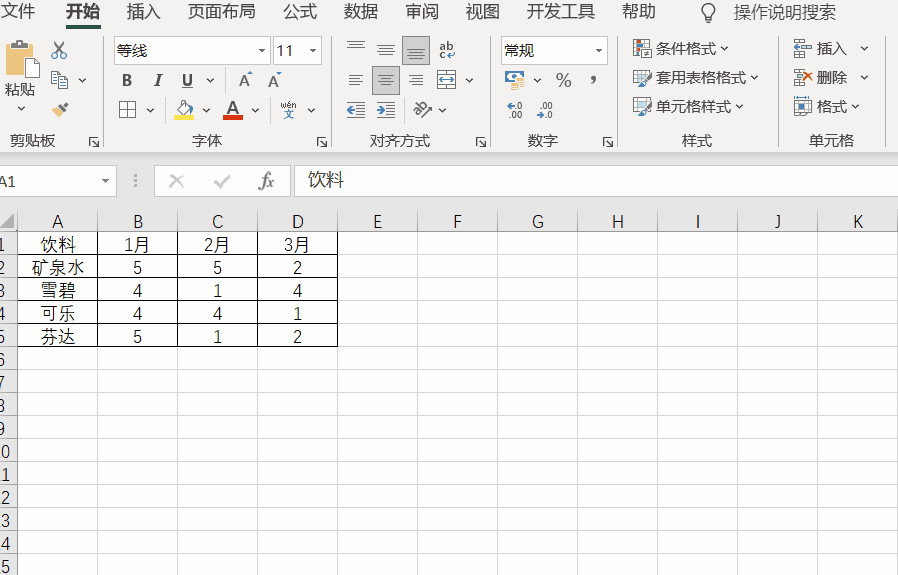This screenshot has height=575, width=898.
Task: Switch to 审阅 tab
Action: point(422,11)
